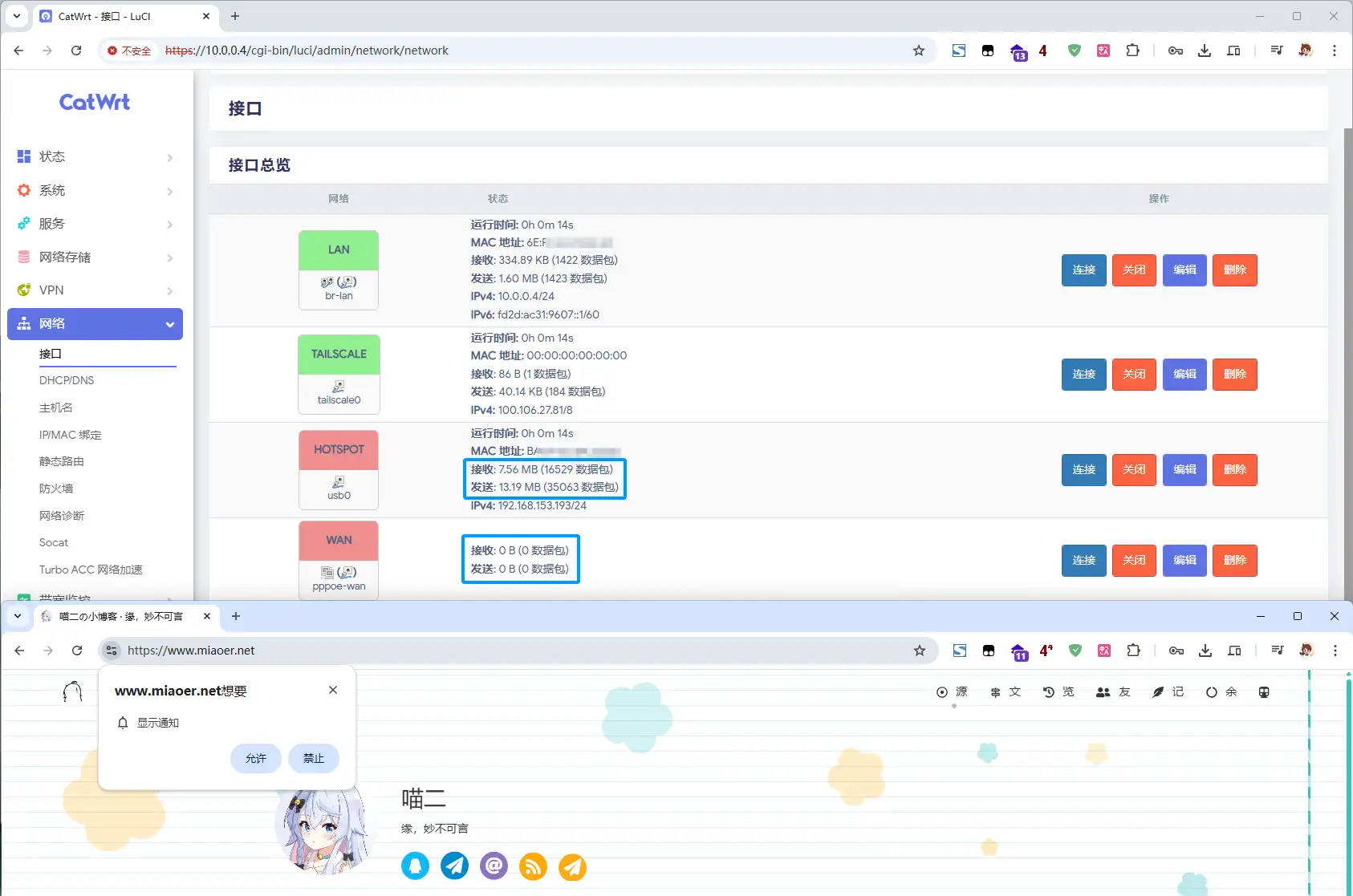Viewport: 1353px width, 896px height.
Task: Open 静态路由 submenu item
Action: click(62, 461)
